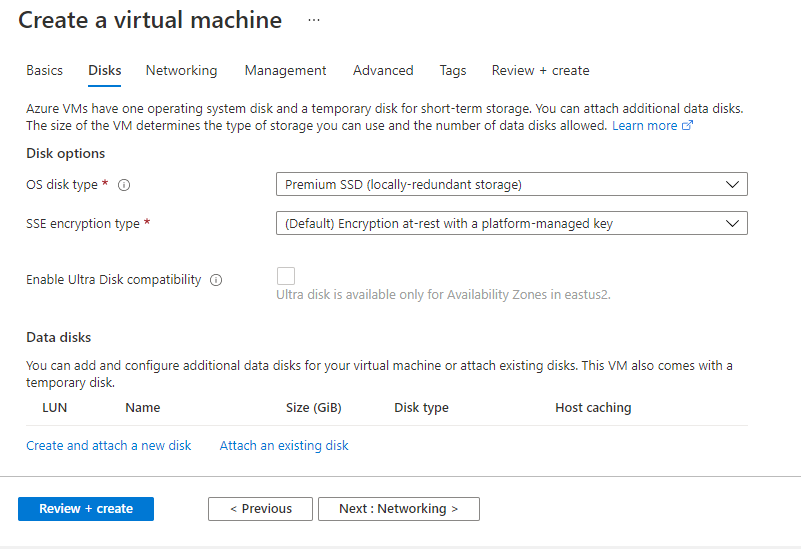Viewport: 801px width, 549px height.
Task: Click Create and attach a new disk
Action: pyautogui.click(x=108, y=446)
